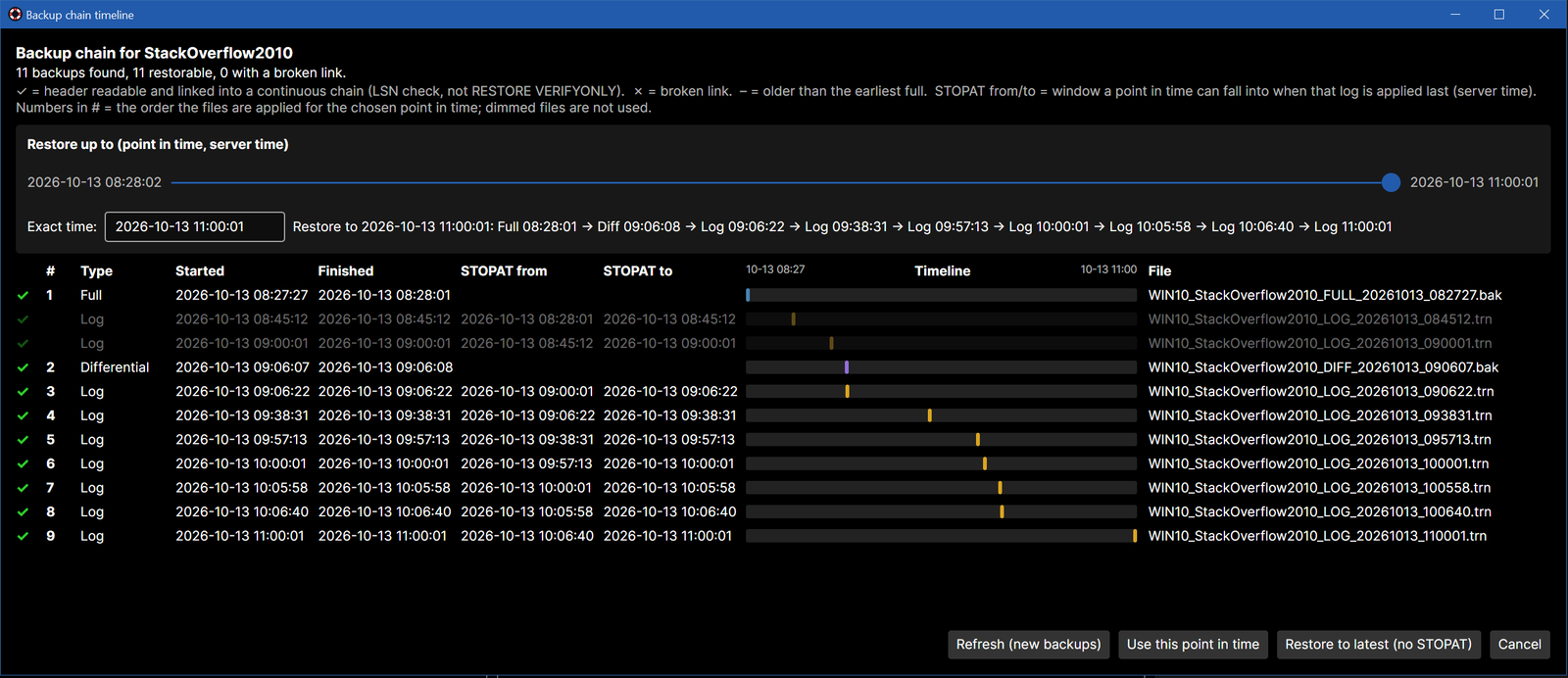Select file WIN10_StackOverflow2010_FULL_20261013_082727.bak
The image size is (1568, 678).
tap(1325, 295)
